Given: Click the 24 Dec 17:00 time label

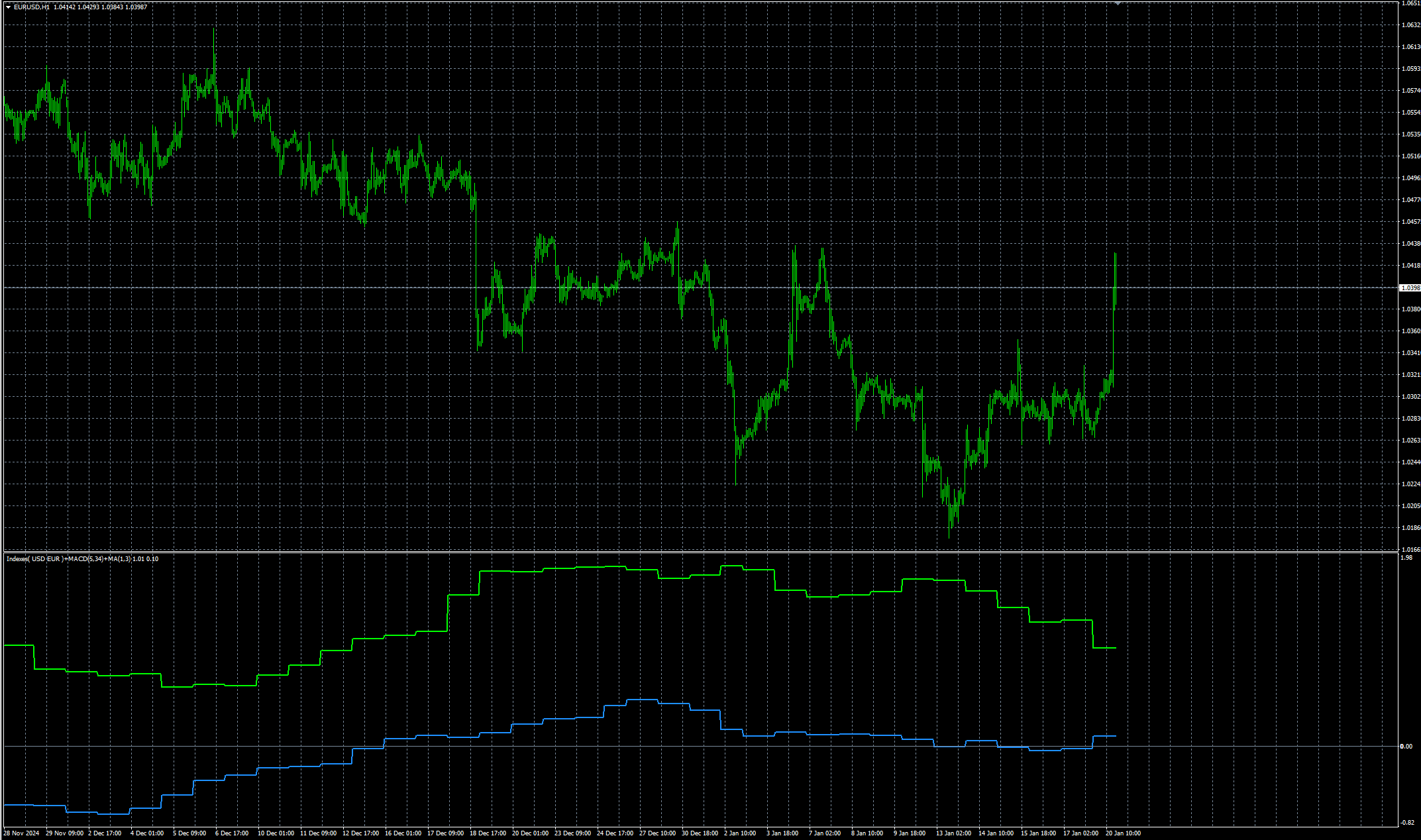Looking at the screenshot, I should pos(615,833).
